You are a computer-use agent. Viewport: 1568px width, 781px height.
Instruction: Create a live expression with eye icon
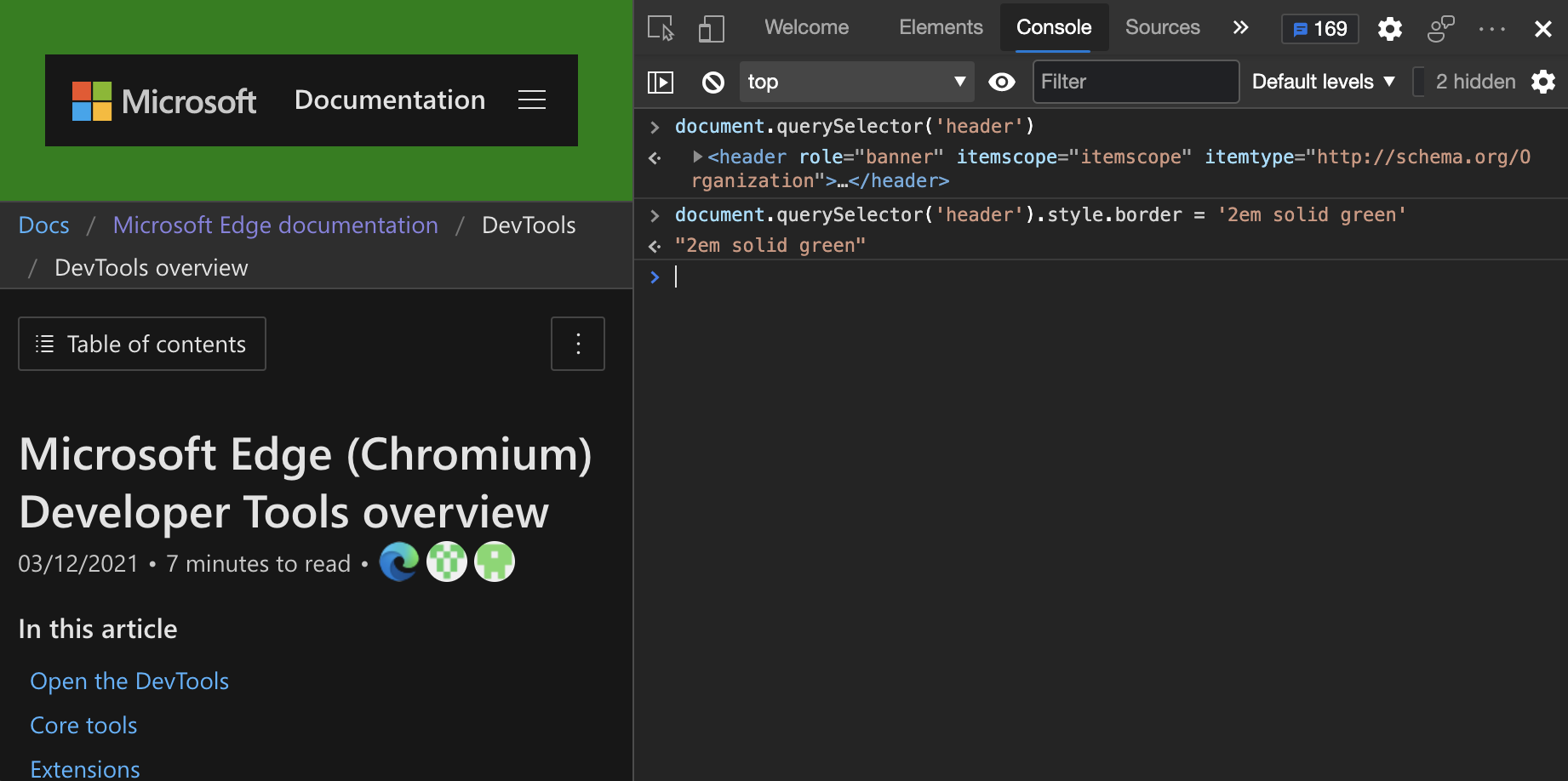pyautogui.click(x=1002, y=82)
